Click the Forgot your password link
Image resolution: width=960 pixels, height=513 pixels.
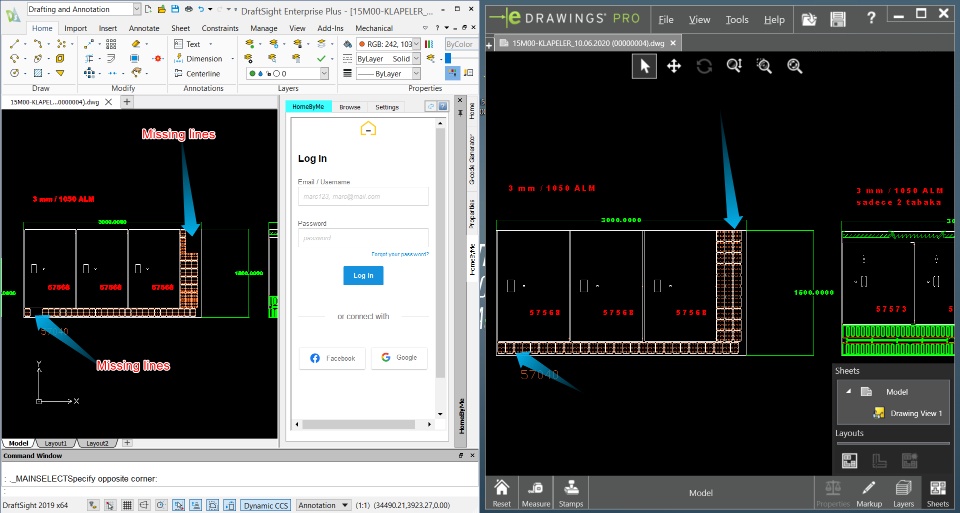point(399,254)
